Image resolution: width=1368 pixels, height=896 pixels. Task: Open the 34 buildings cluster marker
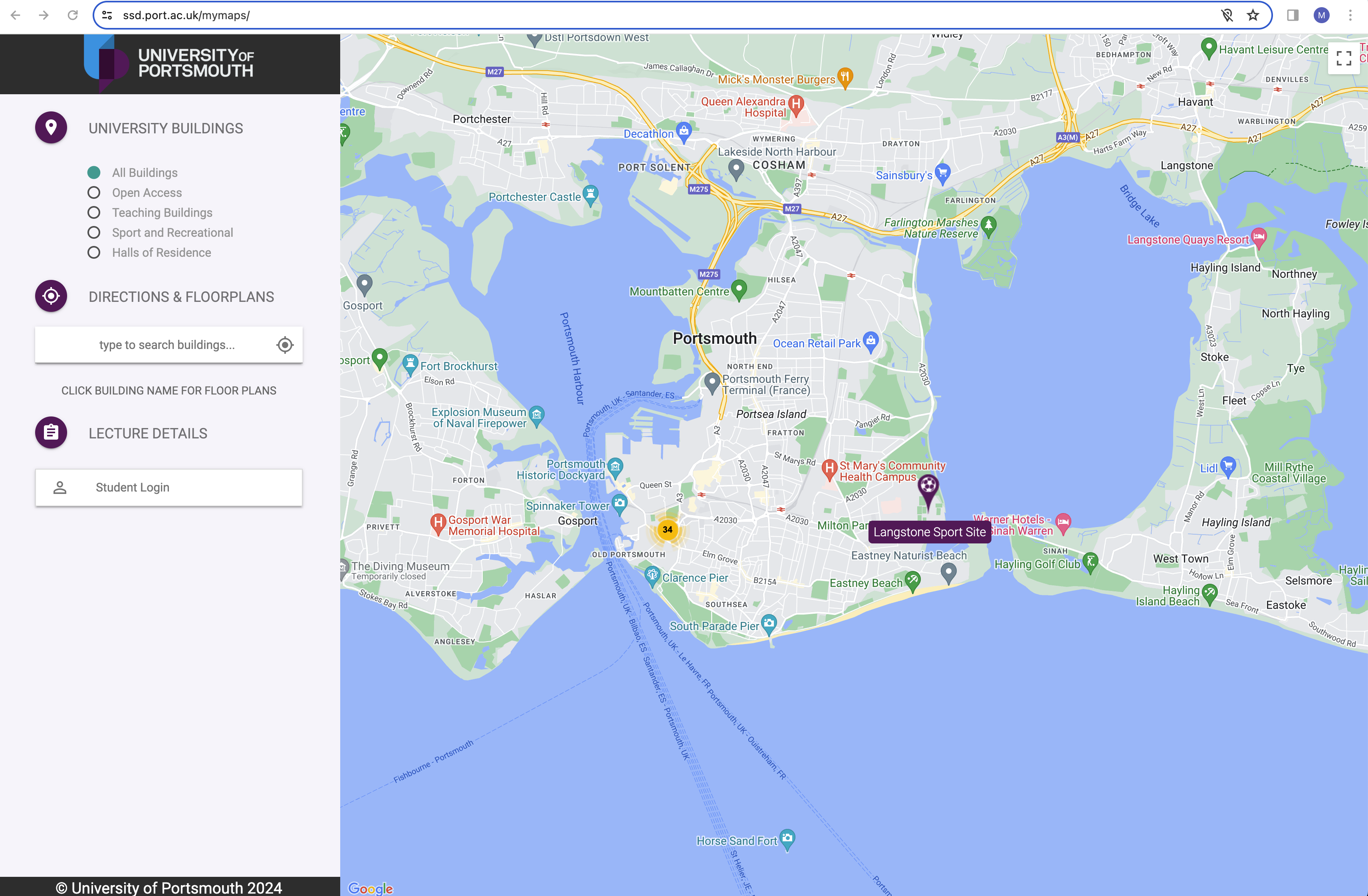[667, 529]
